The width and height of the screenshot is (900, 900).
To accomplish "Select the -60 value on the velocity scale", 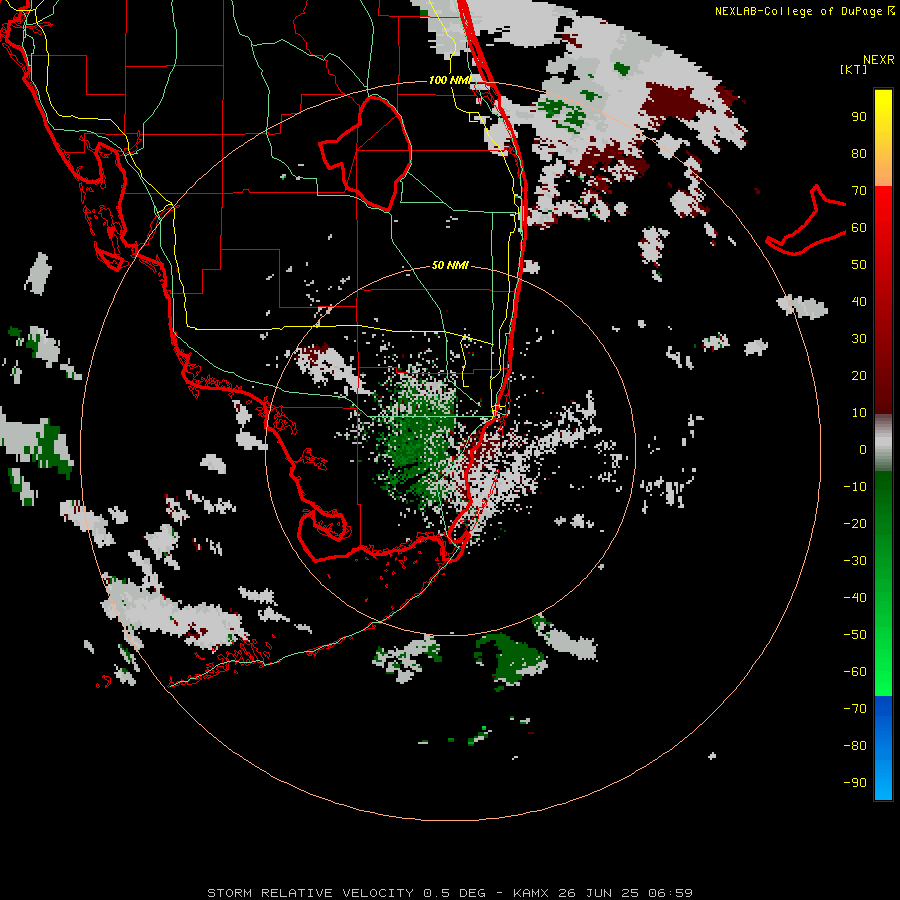I will [855, 672].
